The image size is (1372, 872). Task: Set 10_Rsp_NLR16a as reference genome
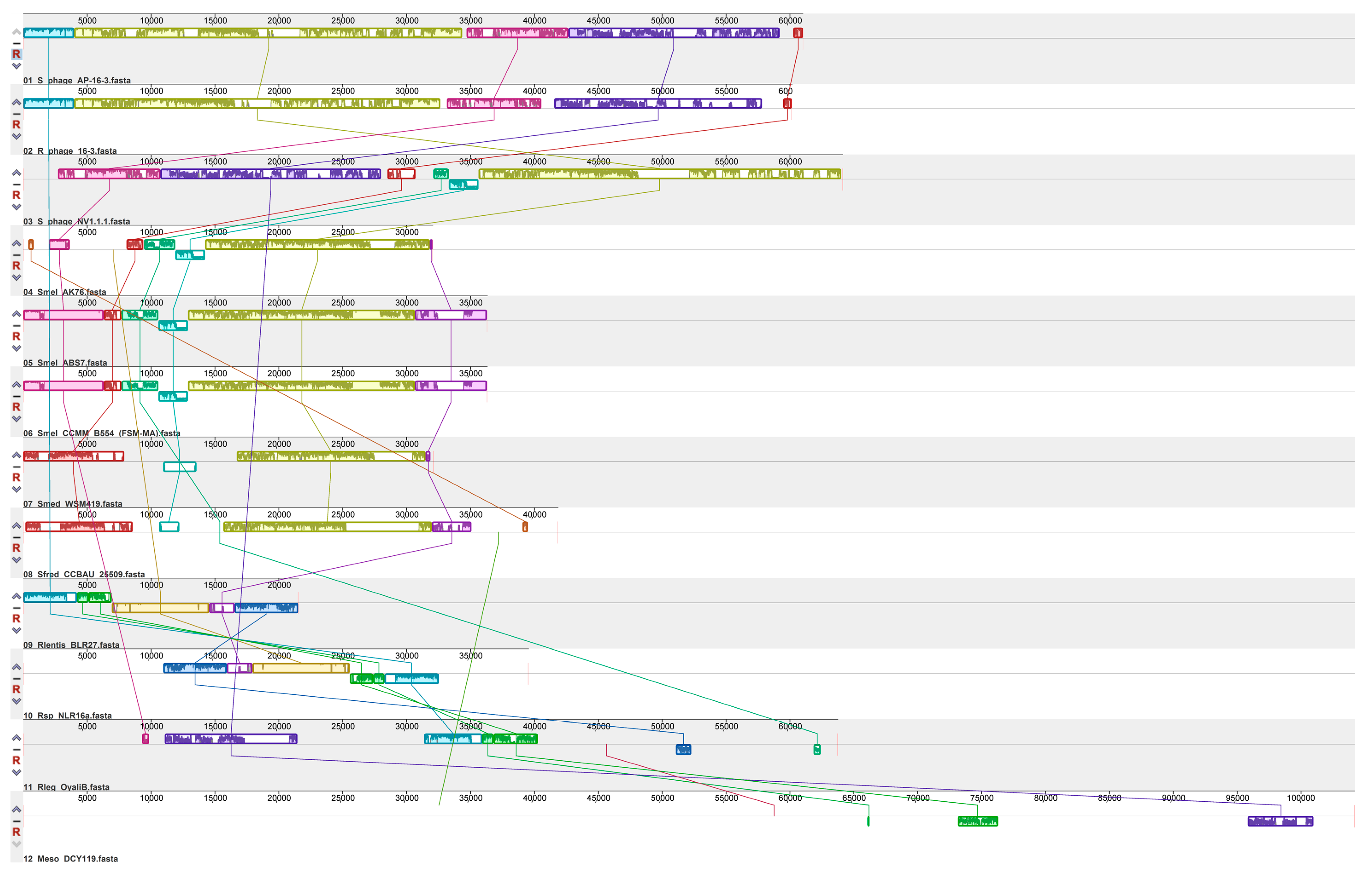pyautogui.click(x=17, y=690)
